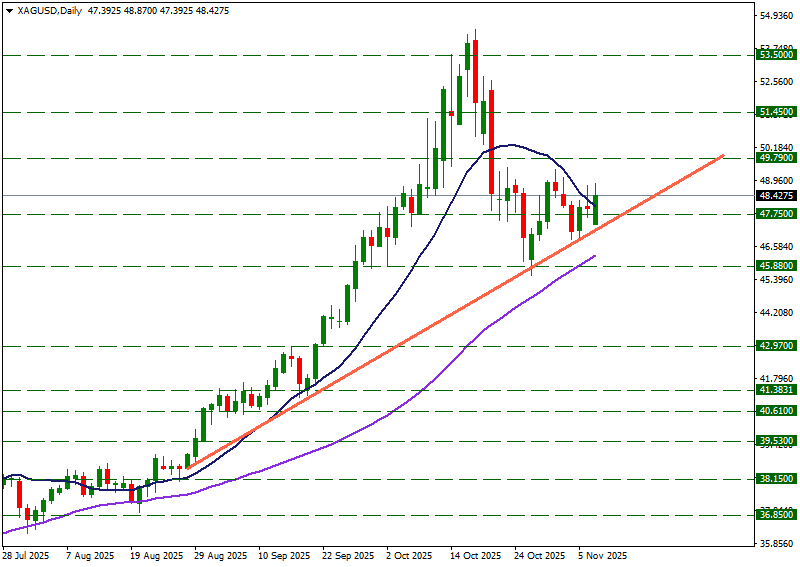
Task: Click the 47.7500 price level label
Action: [x=776, y=214]
